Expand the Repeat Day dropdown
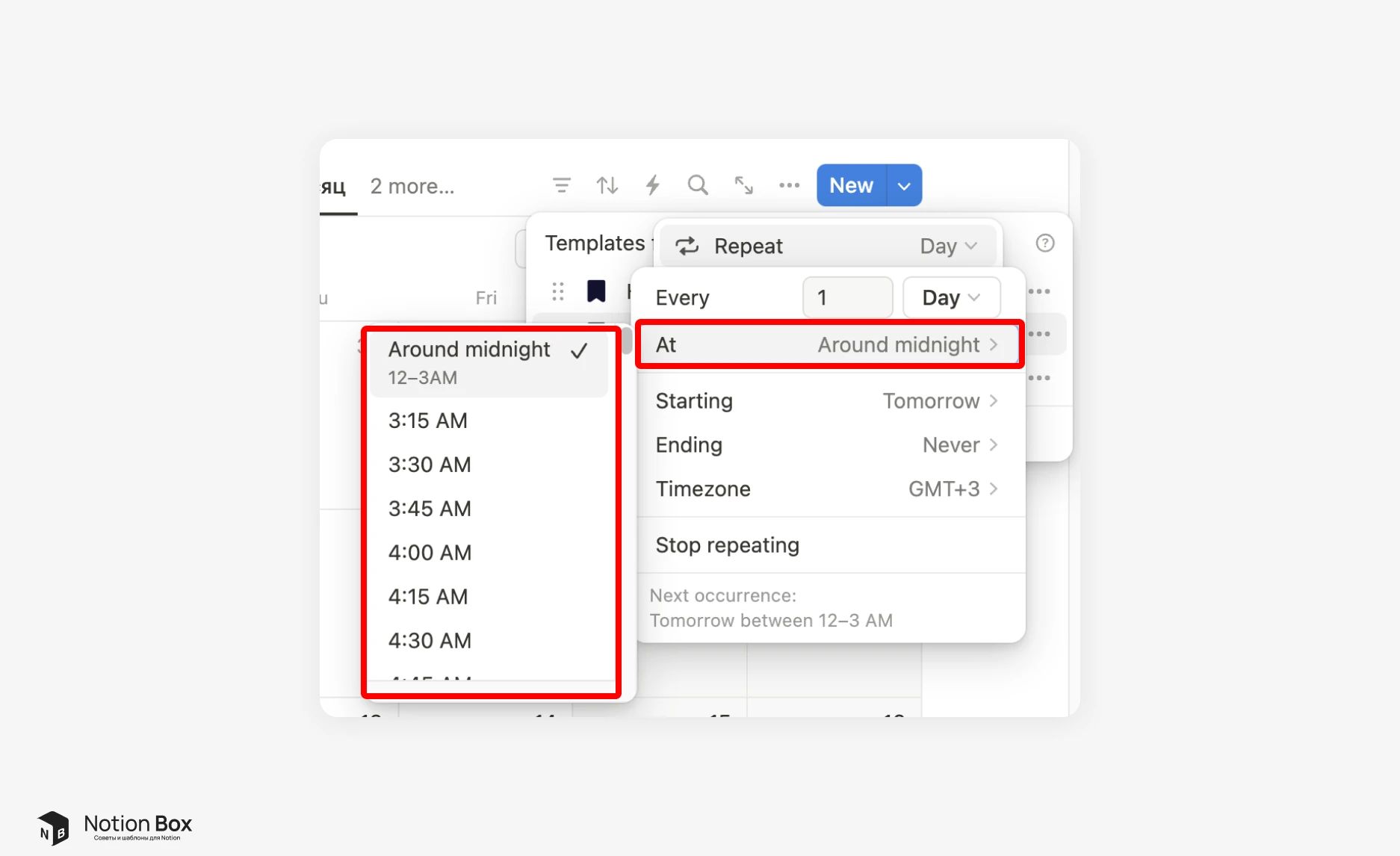The height and width of the screenshot is (856, 1400). (x=947, y=246)
